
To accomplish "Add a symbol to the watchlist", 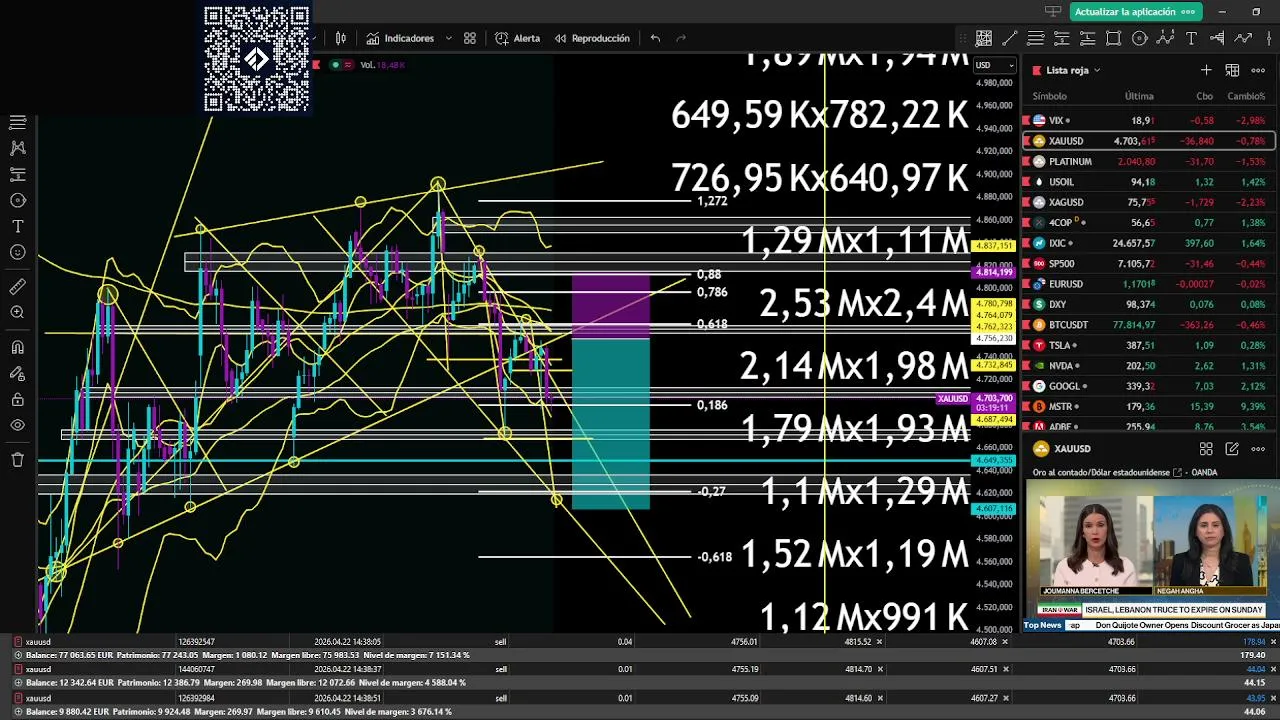I will pos(1206,70).
